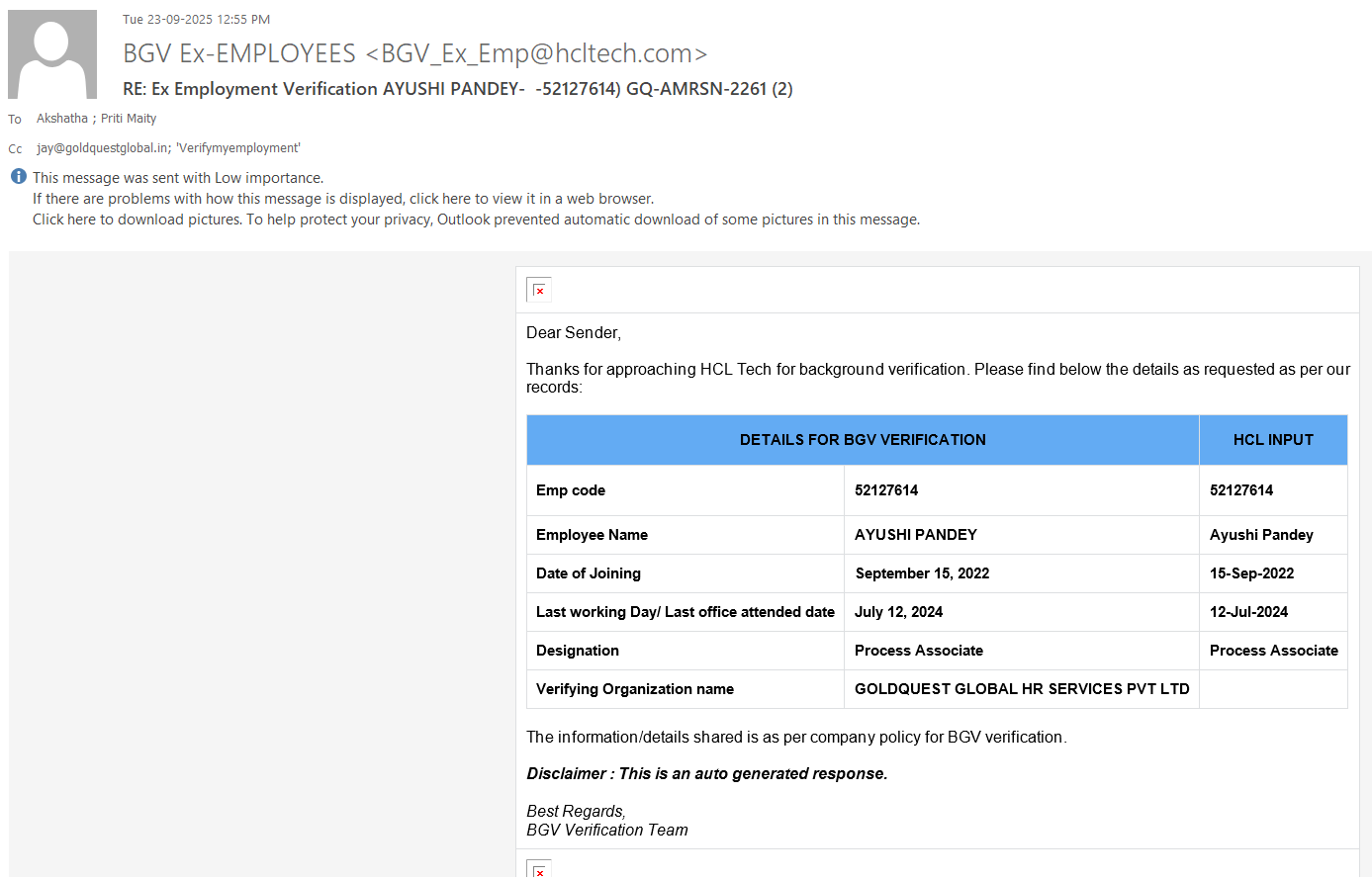Click the blocked picture placeholder above "Dear Sender"
The image size is (1372, 880).
[x=539, y=290]
